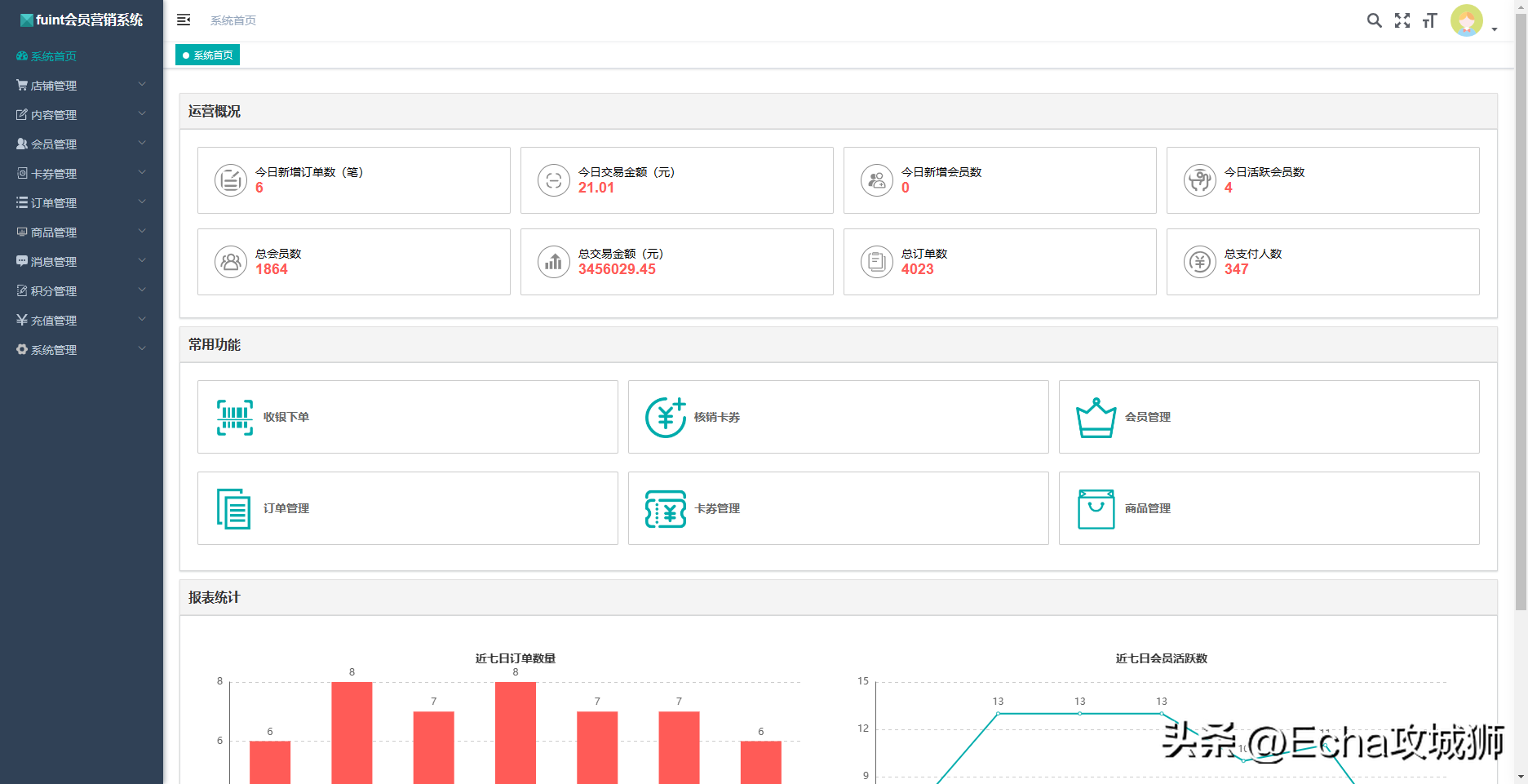Click the ticket icon for 卡券管理 card
Viewport: 1528px width, 784px height.
click(666, 509)
